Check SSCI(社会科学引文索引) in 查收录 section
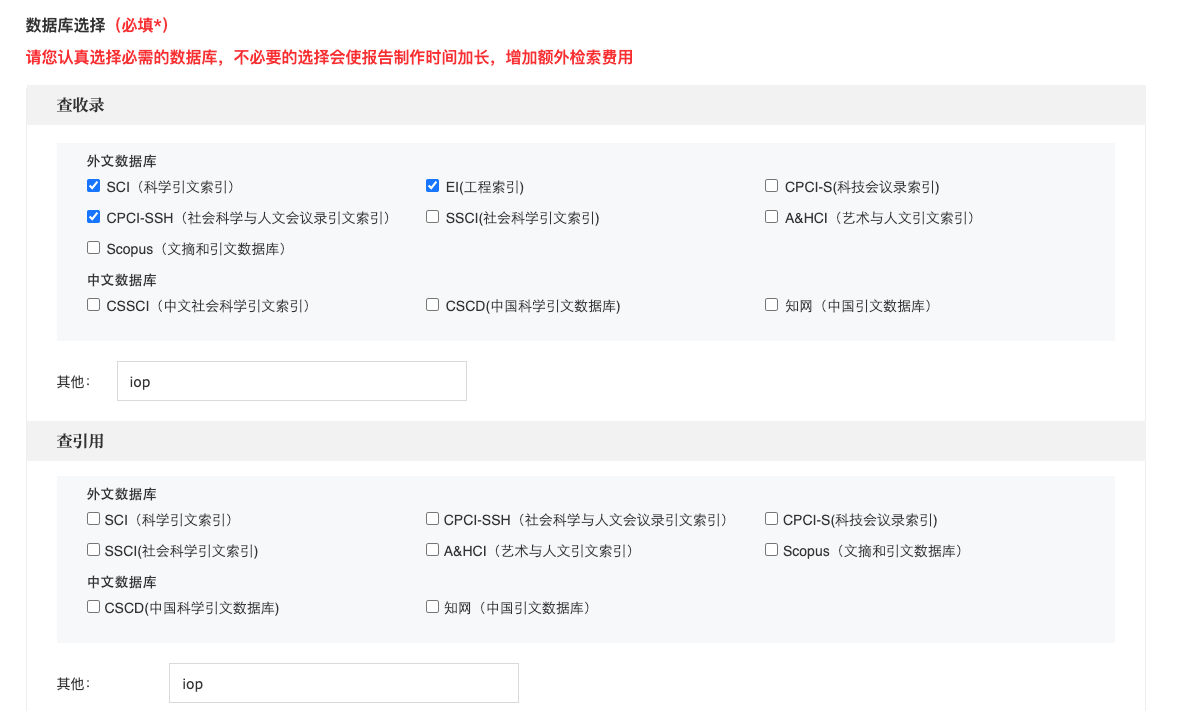Image resolution: width=1178 pixels, height=711 pixels. click(432, 216)
